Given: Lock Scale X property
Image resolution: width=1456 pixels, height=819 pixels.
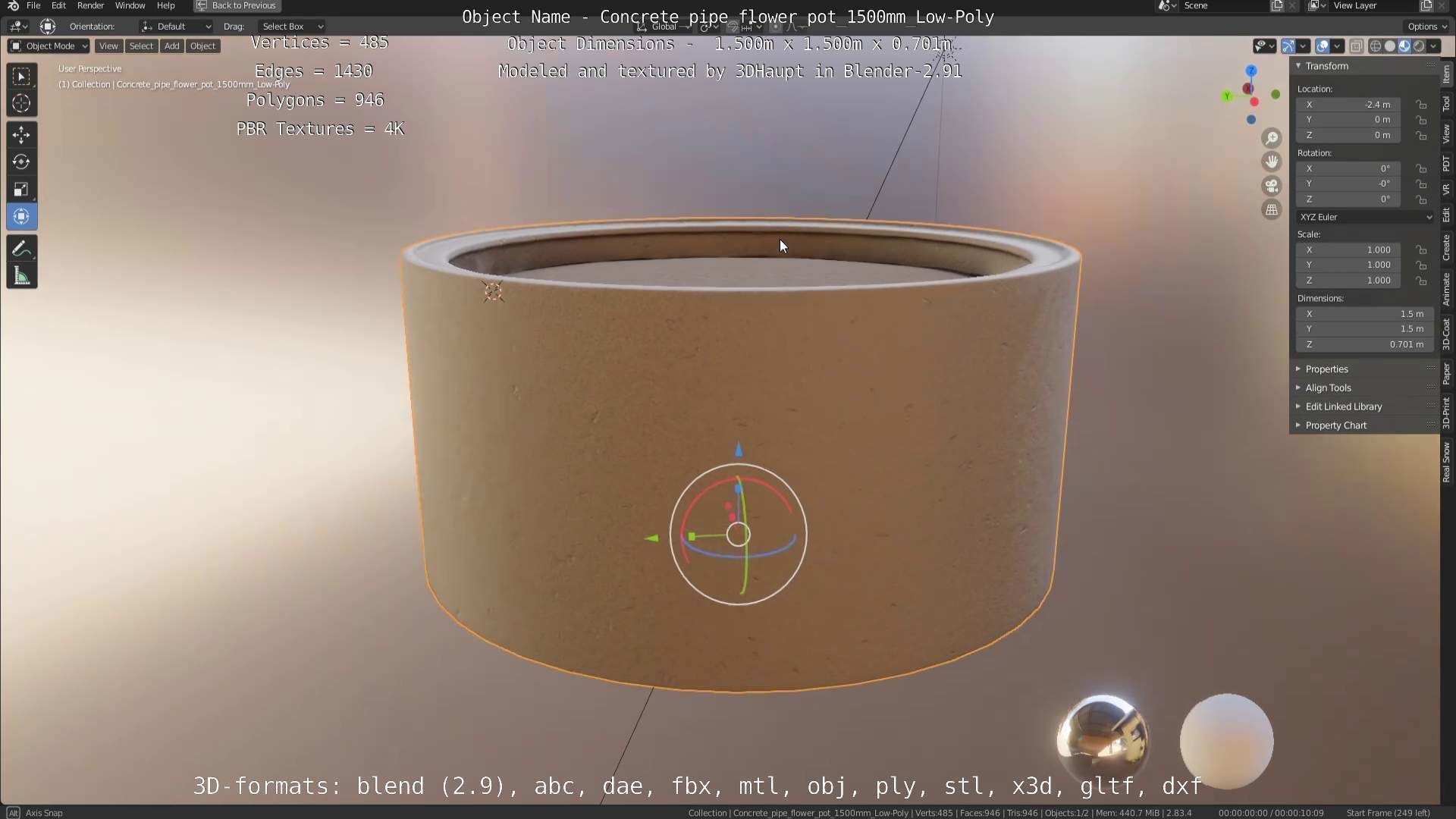Looking at the screenshot, I should (1421, 249).
